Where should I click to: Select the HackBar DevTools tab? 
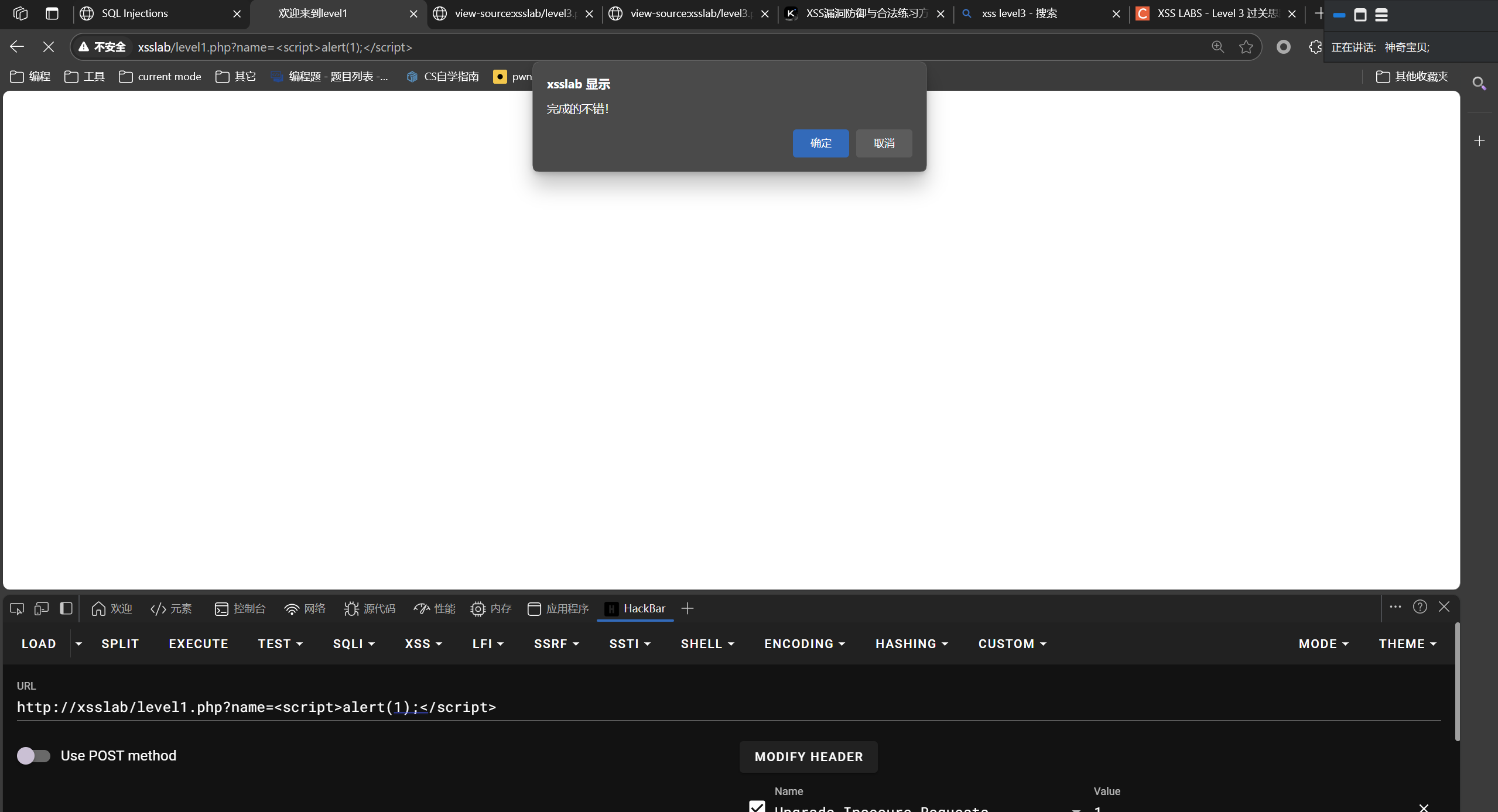click(x=635, y=609)
